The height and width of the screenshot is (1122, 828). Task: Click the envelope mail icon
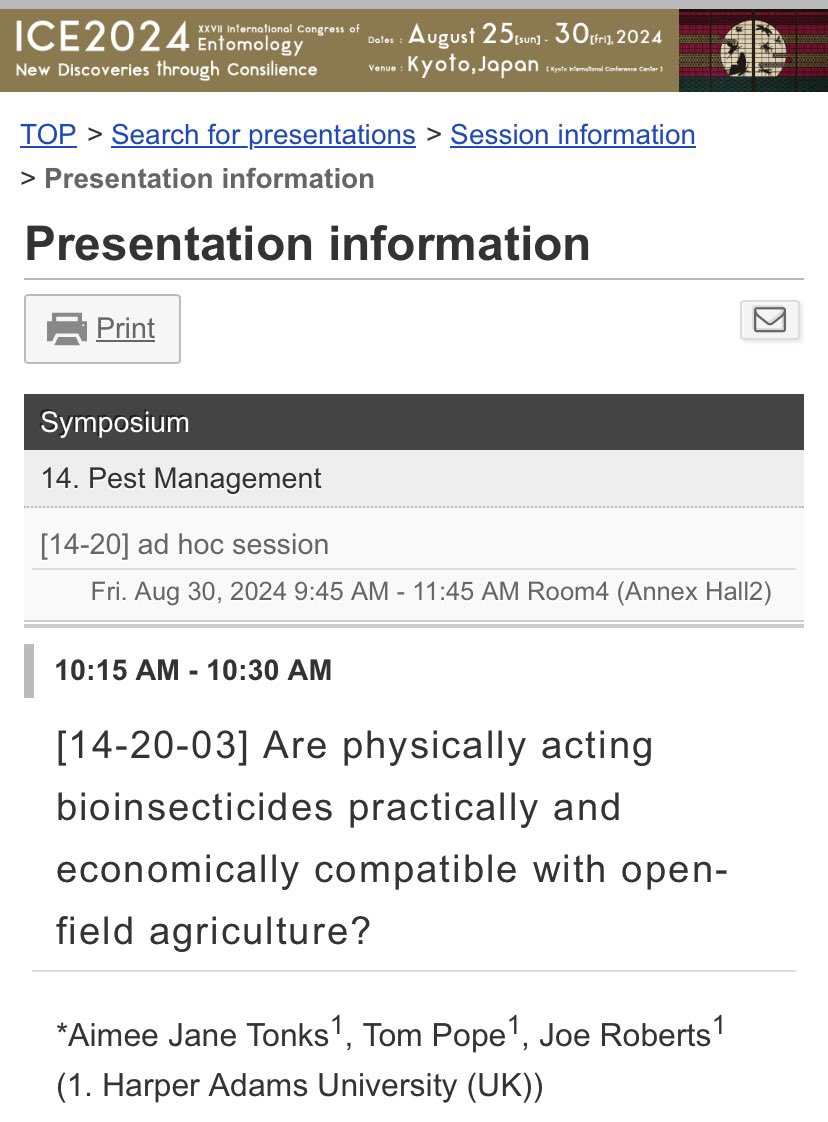tap(769, 320)
